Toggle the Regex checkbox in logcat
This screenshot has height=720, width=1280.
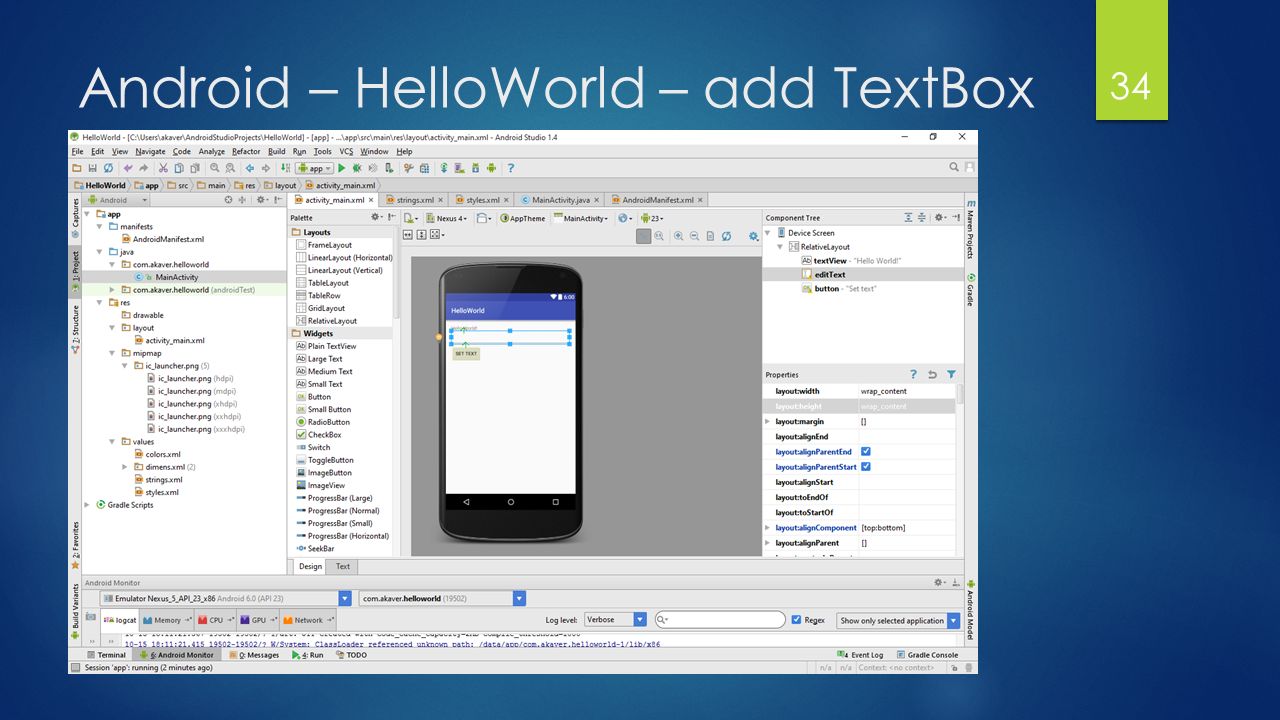point(796,620)
